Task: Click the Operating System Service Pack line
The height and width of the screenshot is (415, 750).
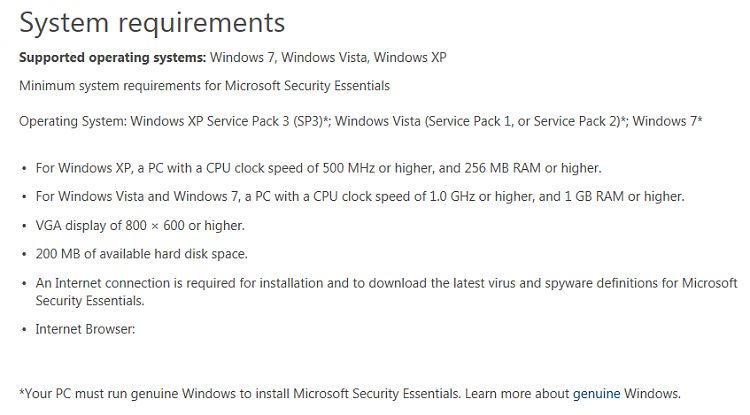Action: pyautogui.click(x=361, y=121)
